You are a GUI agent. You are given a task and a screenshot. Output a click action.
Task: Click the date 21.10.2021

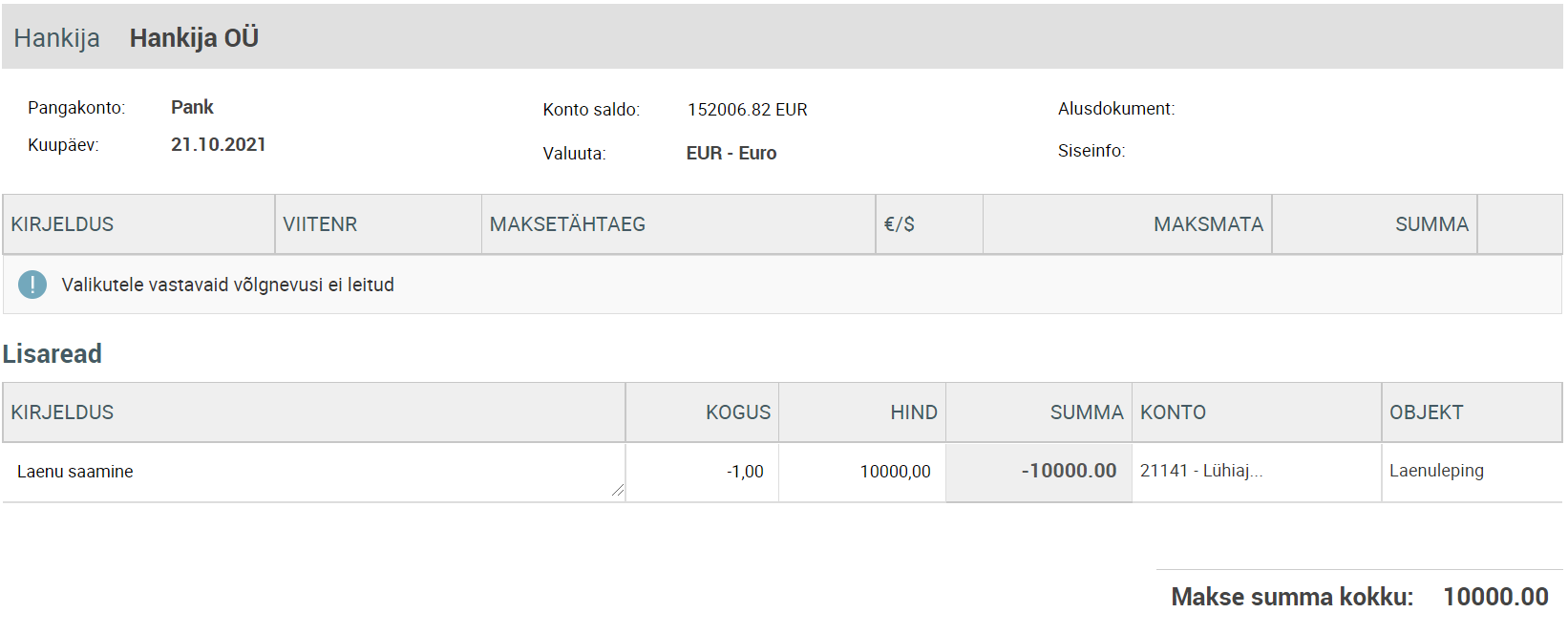pyautogui.click(x=219, y=144)
